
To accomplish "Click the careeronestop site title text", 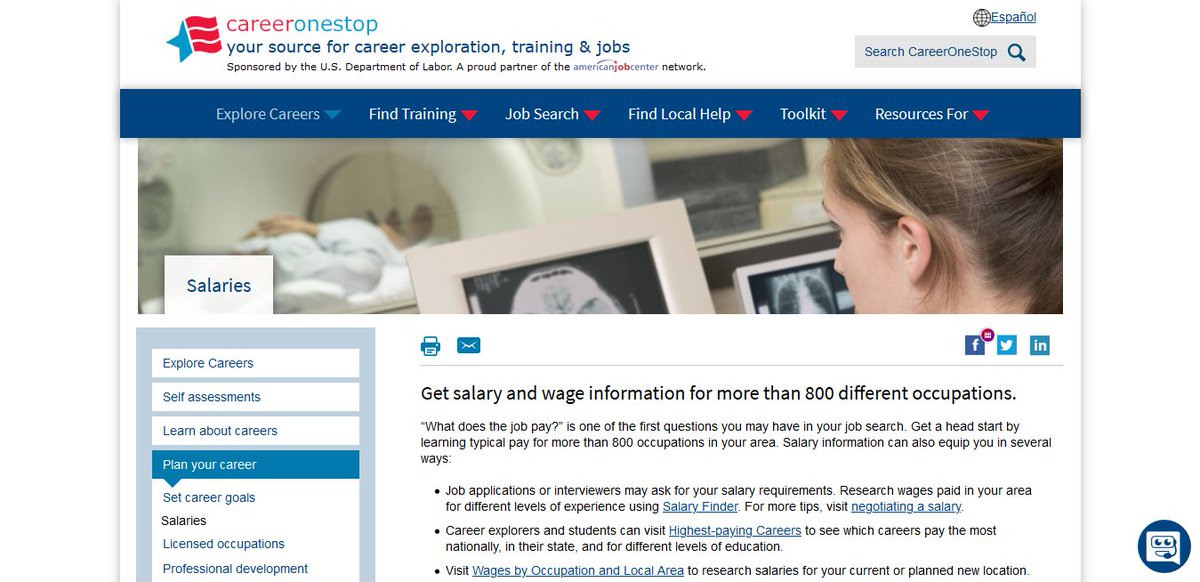I will 301,24.
